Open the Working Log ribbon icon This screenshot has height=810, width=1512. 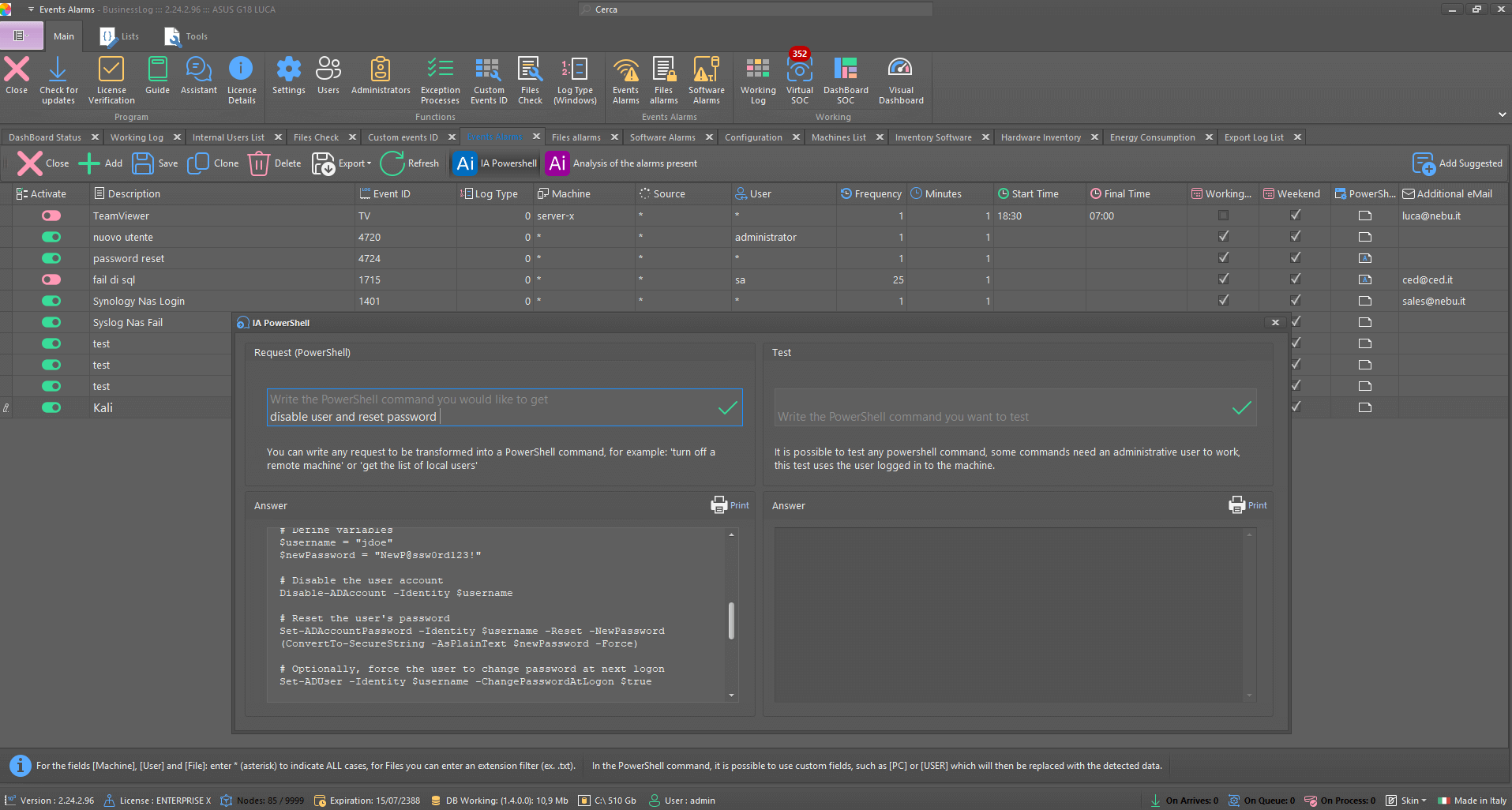(x=758, y=79)
